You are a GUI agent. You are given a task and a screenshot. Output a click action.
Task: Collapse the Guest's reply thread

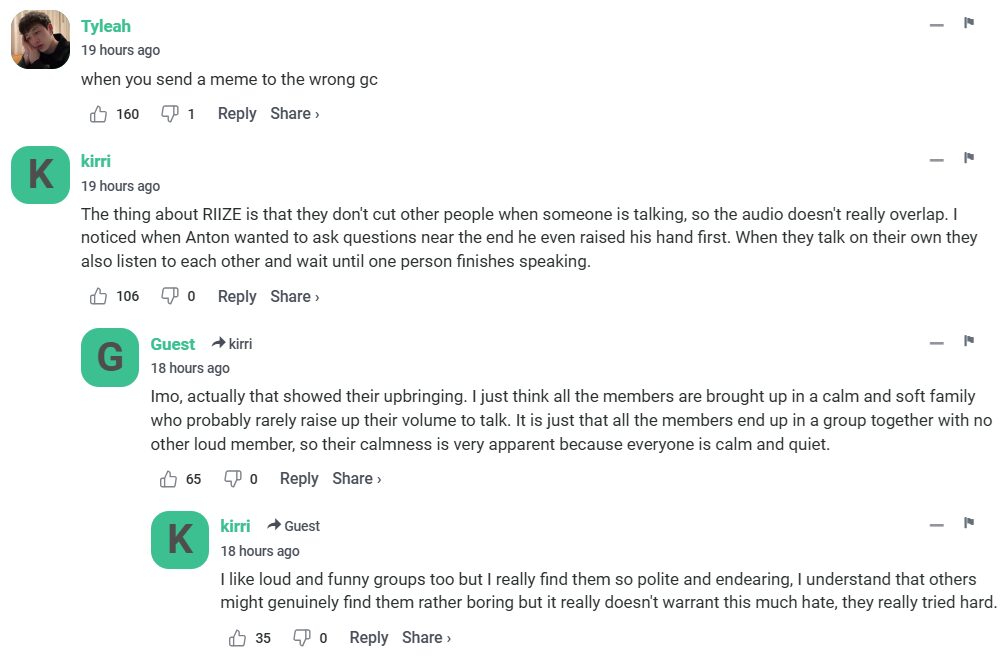(936, 343)
